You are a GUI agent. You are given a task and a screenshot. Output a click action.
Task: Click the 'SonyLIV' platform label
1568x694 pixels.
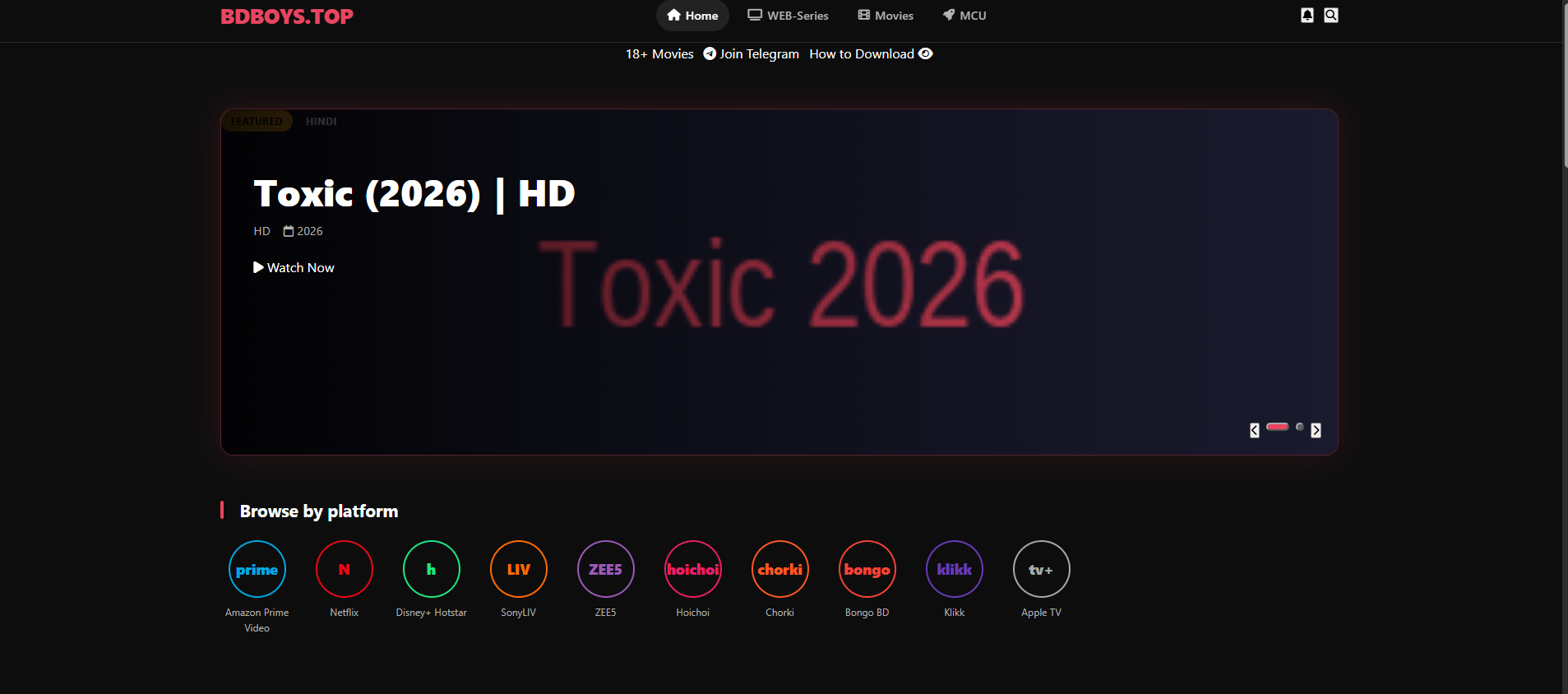point(519,613)
